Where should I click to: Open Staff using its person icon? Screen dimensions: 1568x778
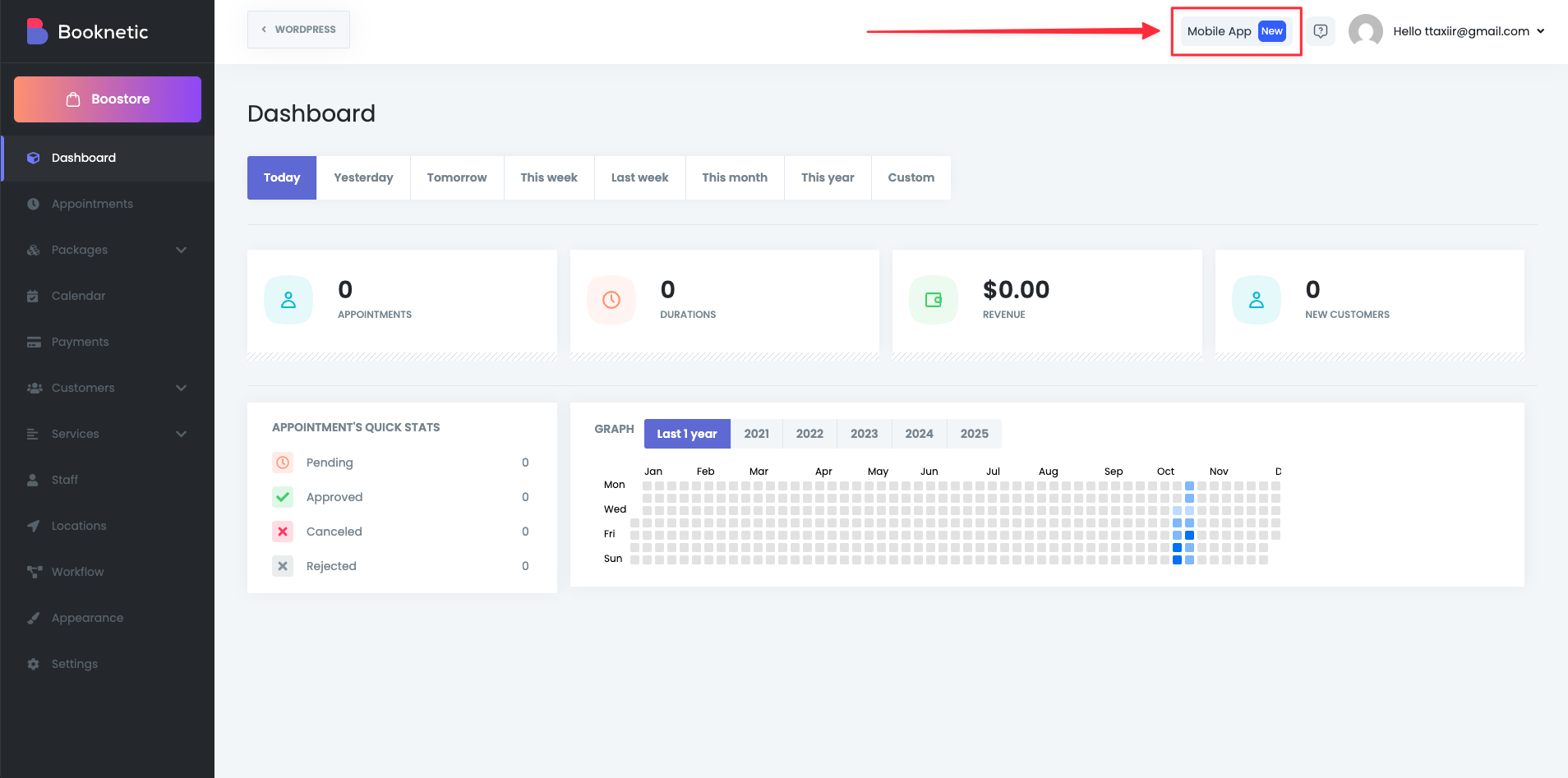33,480
